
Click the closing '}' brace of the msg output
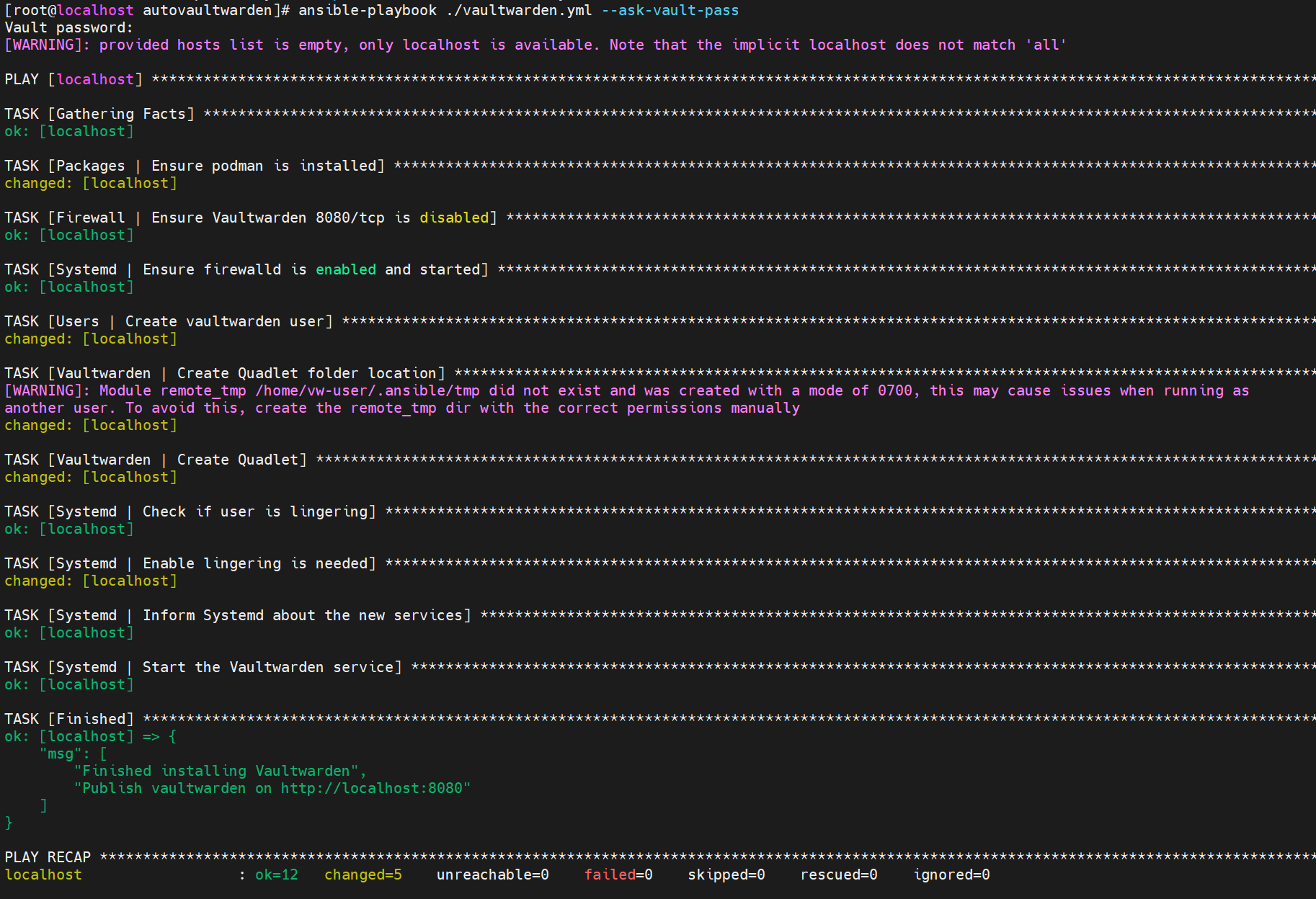click(9, 823)
